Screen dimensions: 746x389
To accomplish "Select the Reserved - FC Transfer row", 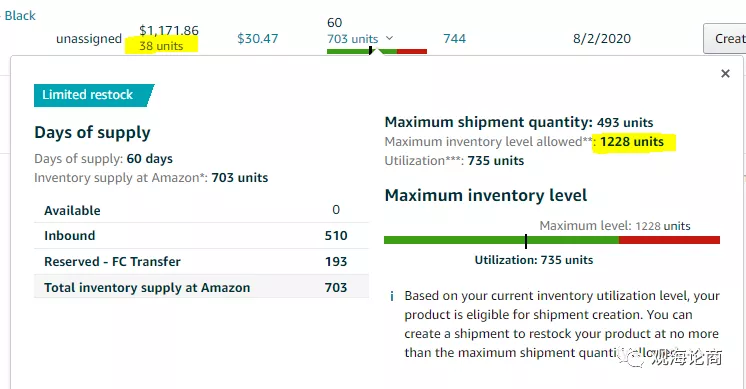I will pyautogui.click(x=201, y=262).
